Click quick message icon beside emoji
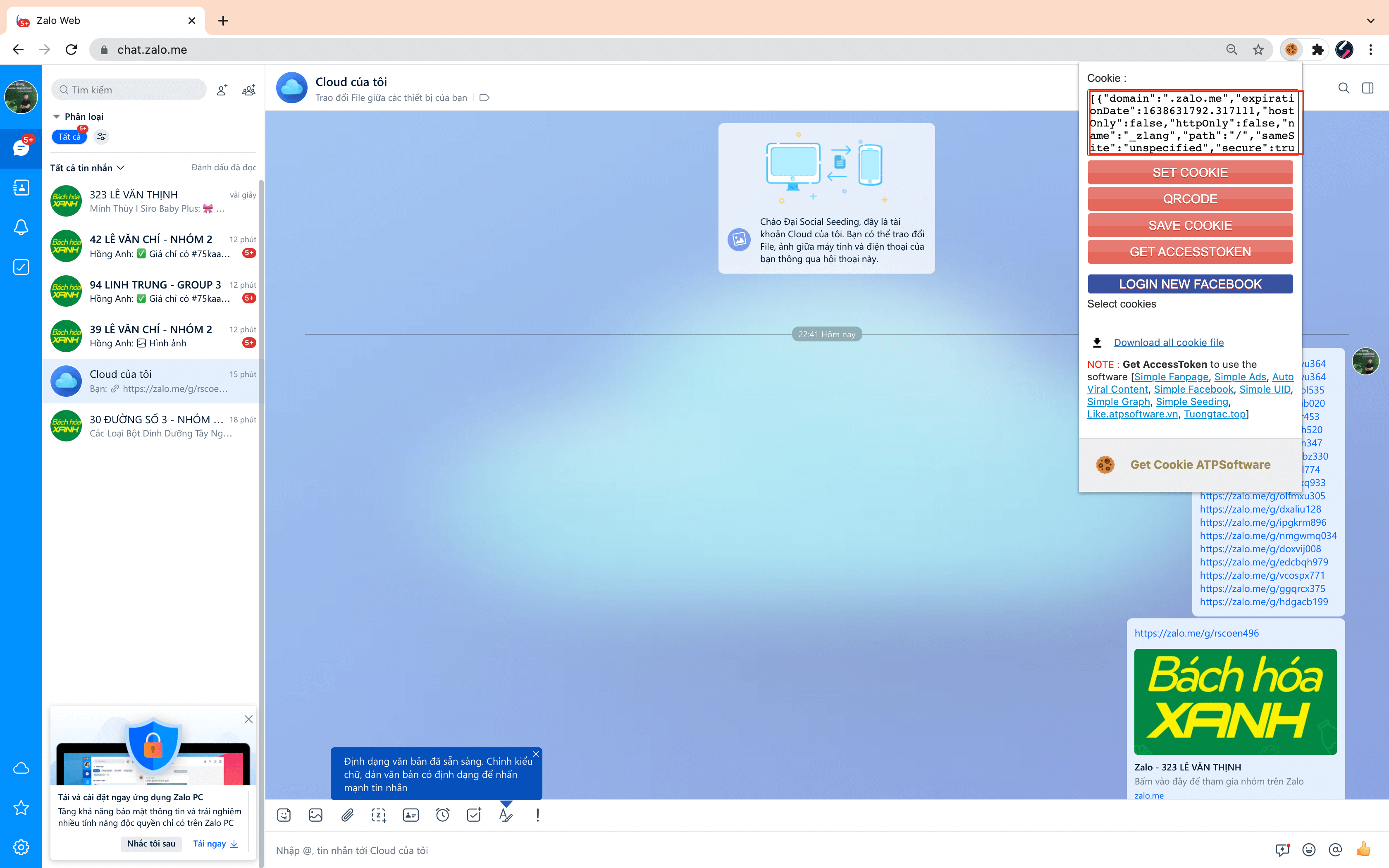The height and width of the screenshot is (868, 1389). click(1282, 850)
